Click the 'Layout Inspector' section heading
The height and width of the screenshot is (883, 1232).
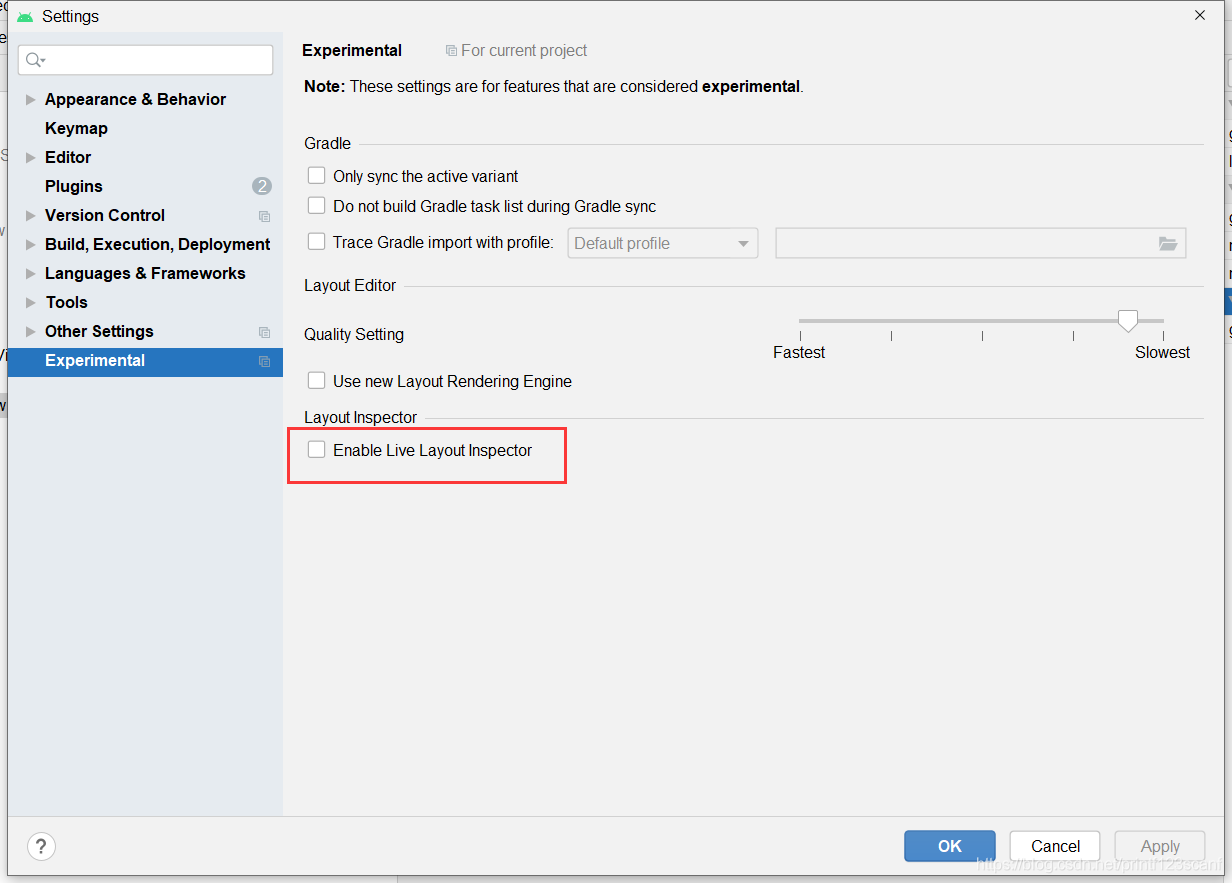tap(360, 417)
